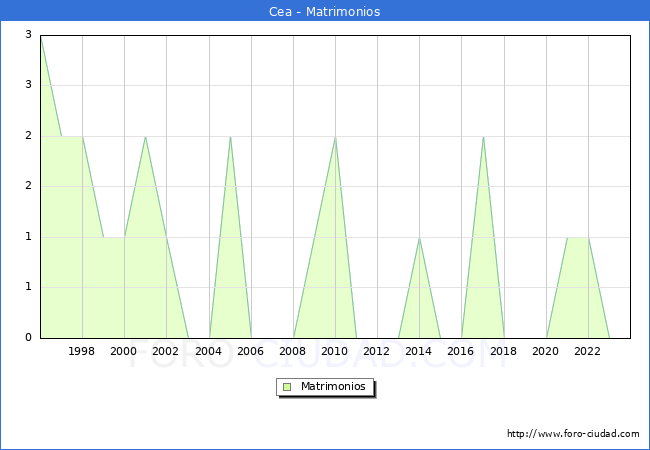Select the 2004 year label

[208, 351]
